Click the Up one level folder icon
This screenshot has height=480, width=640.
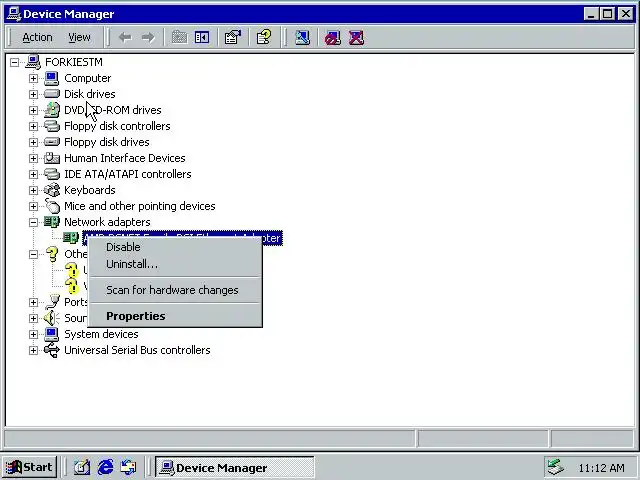click(x=179, y=38)
